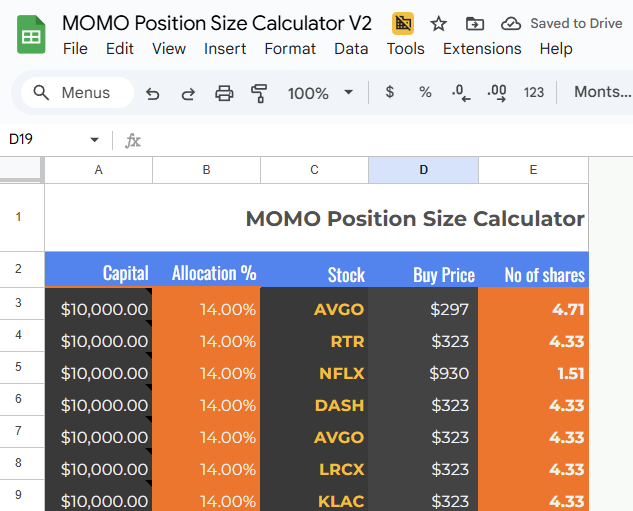Click the Redo arrow in toolbar
Viewport: 633px width, 511px height.
[188, 93]
